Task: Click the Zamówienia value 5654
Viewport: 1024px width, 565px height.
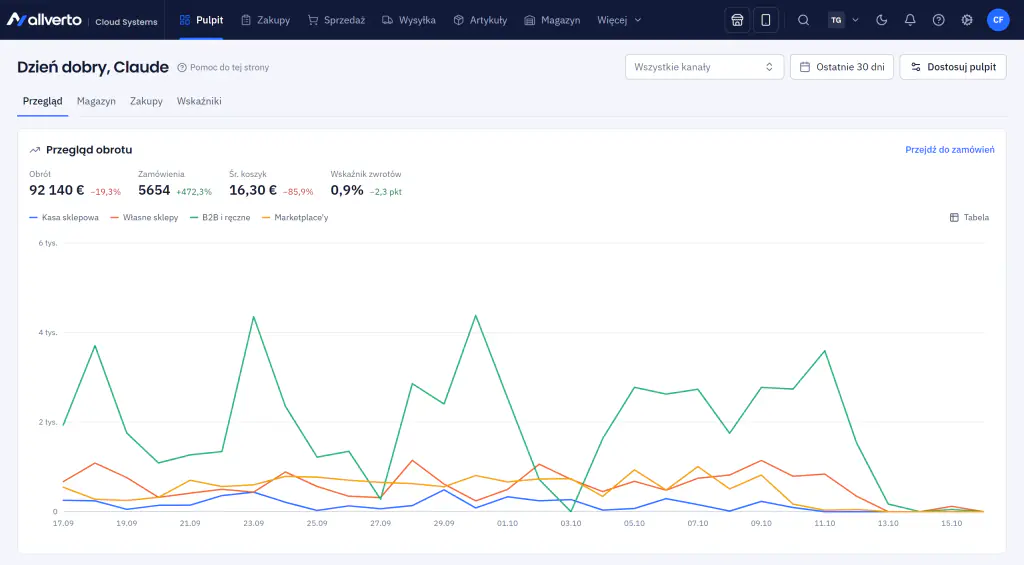Action: [154, 190]
